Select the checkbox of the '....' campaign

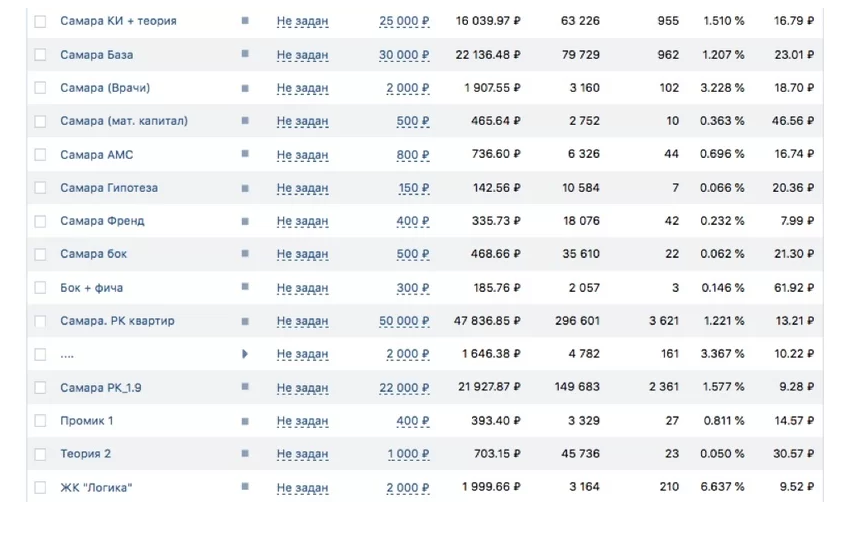tap(40, 354)
